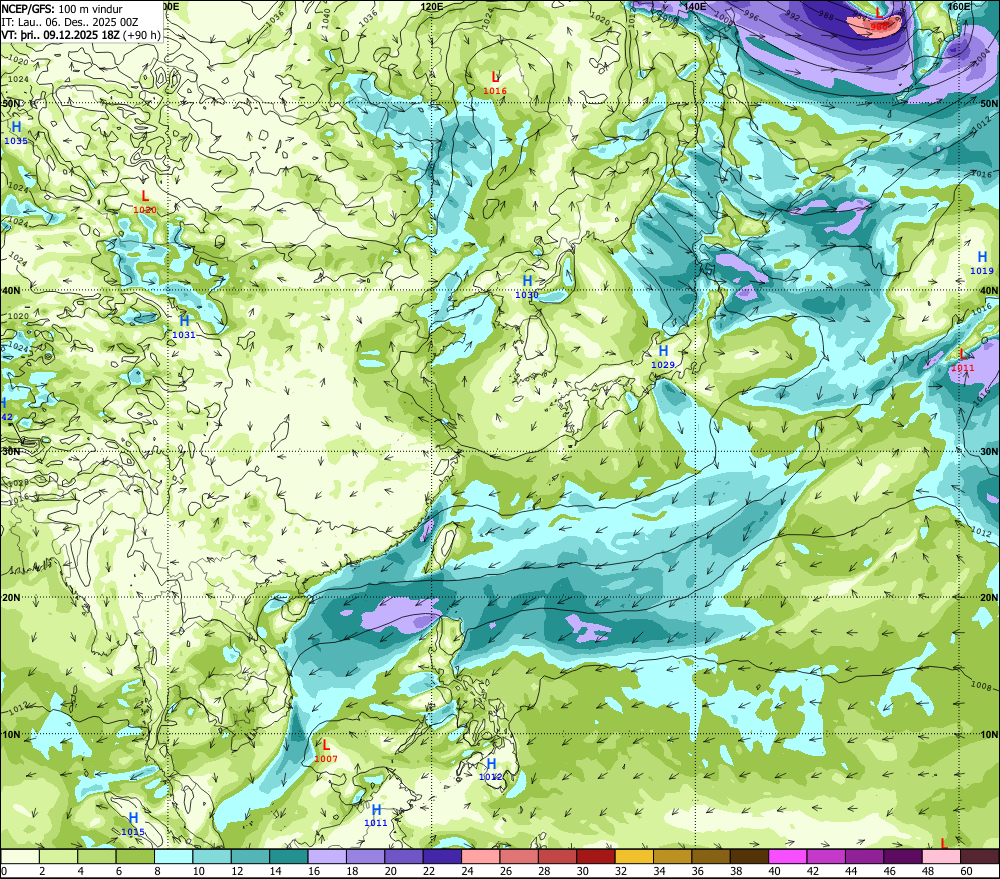Viewport: 1000px width, 879px height.
Task: Click the H 1035 high pressure marker
Action: point(16,133)
